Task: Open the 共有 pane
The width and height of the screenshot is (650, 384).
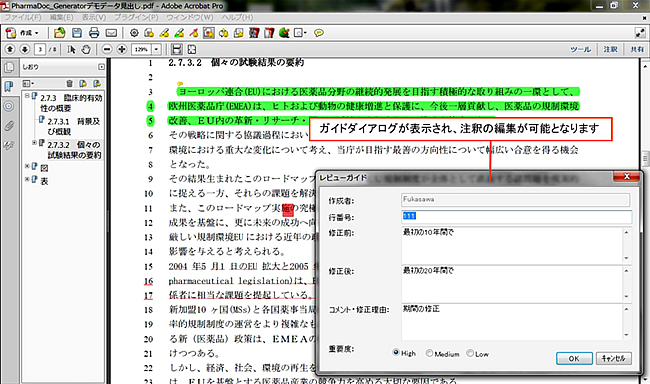Action: tap(637, 49)
